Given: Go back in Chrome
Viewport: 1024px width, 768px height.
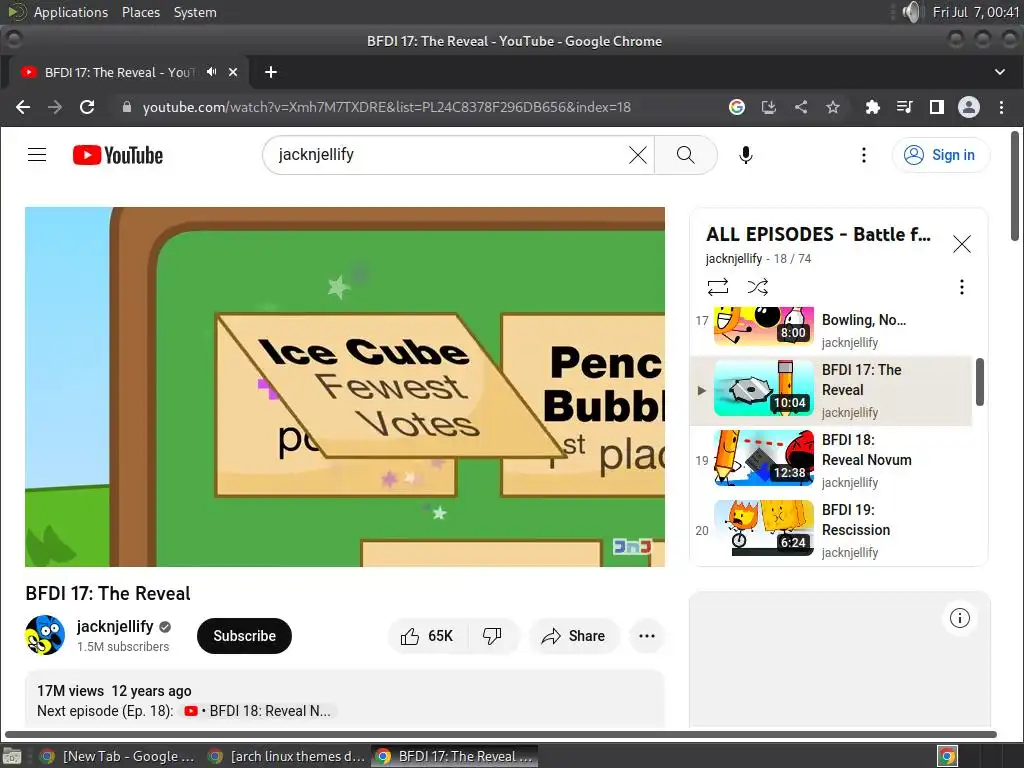Looking at the screenshot, I should (x=23, y=107).
